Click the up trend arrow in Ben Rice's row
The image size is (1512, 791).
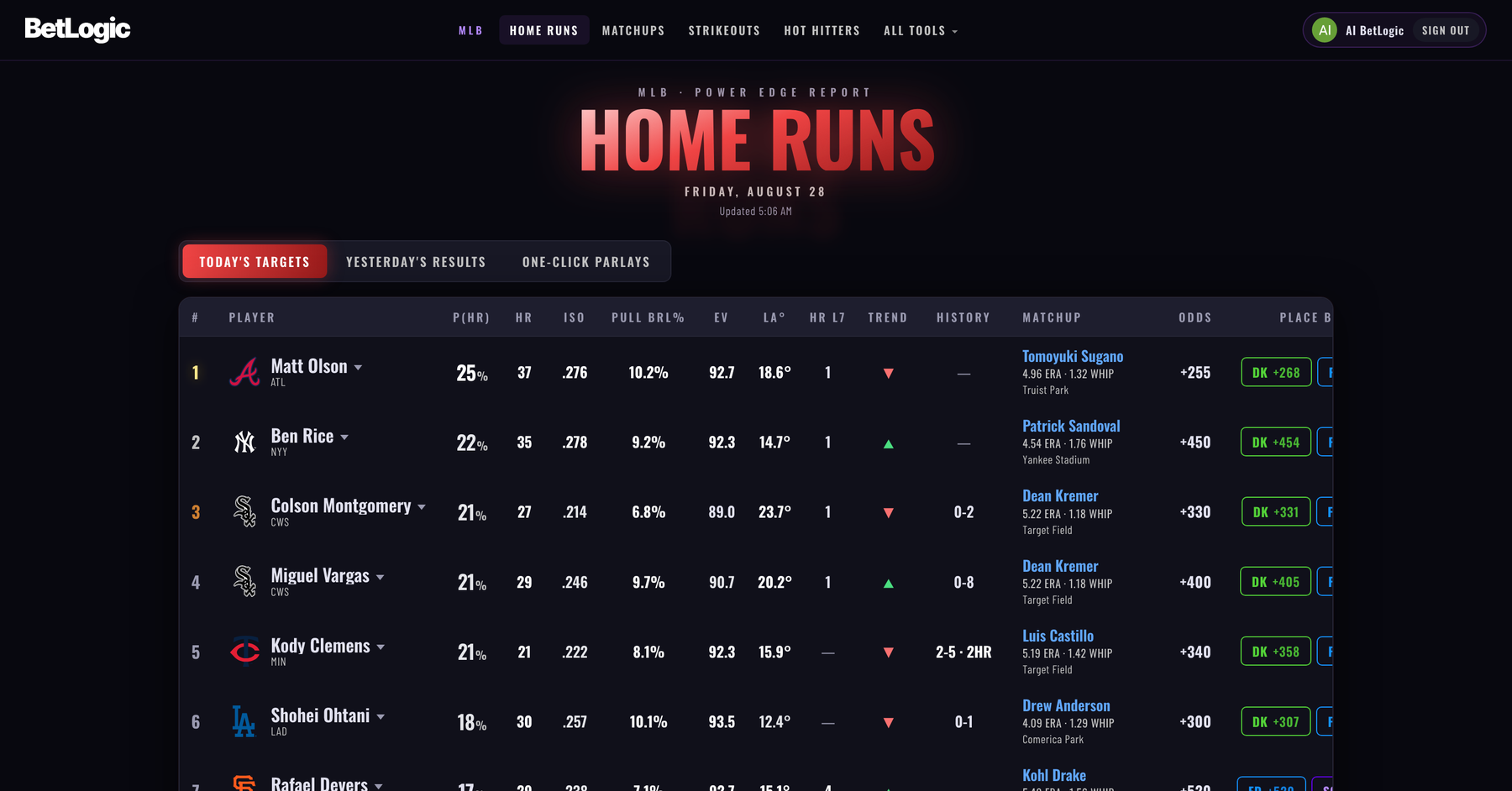coord(888,443)
